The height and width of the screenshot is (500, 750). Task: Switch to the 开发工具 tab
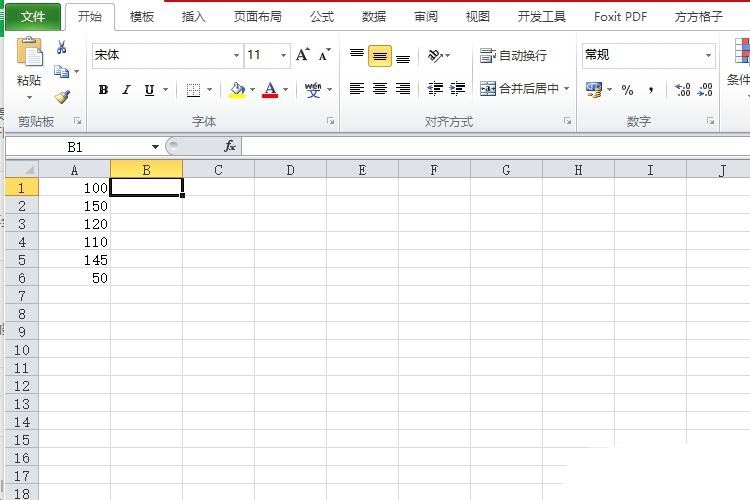(x=541, y=17)
